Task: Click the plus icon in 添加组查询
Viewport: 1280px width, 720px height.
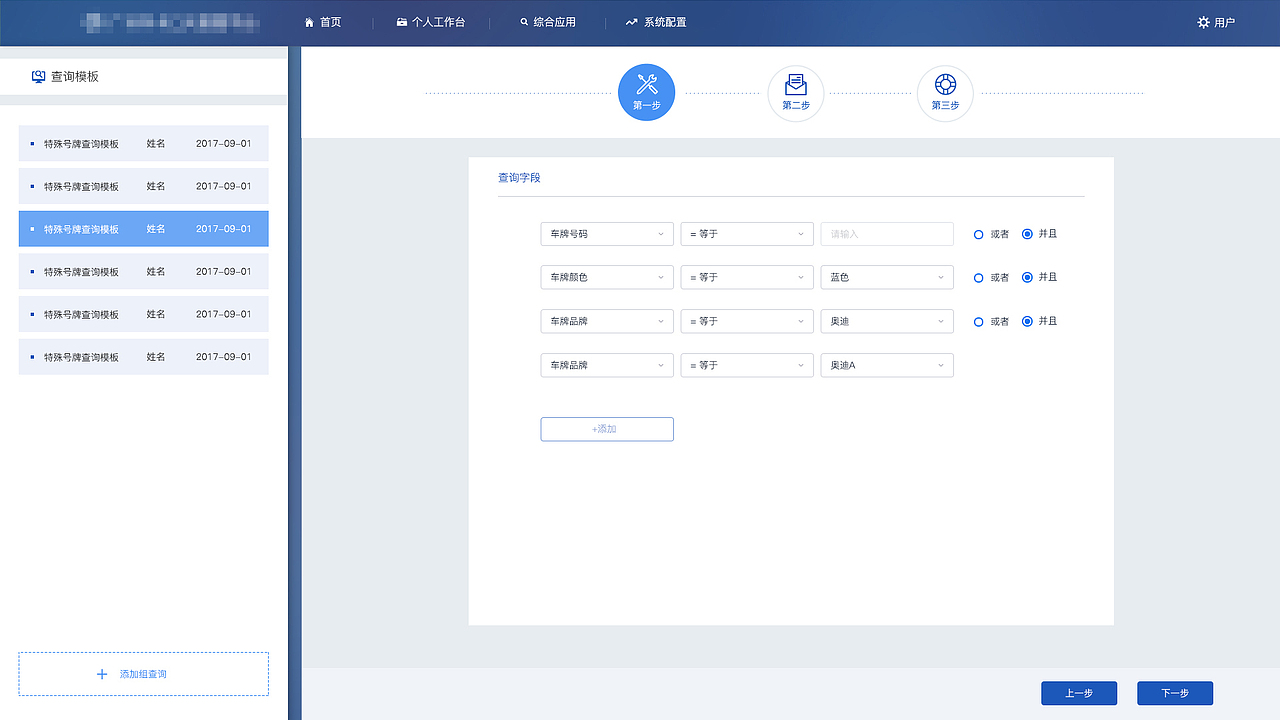Action: click(x=101, y=674)
